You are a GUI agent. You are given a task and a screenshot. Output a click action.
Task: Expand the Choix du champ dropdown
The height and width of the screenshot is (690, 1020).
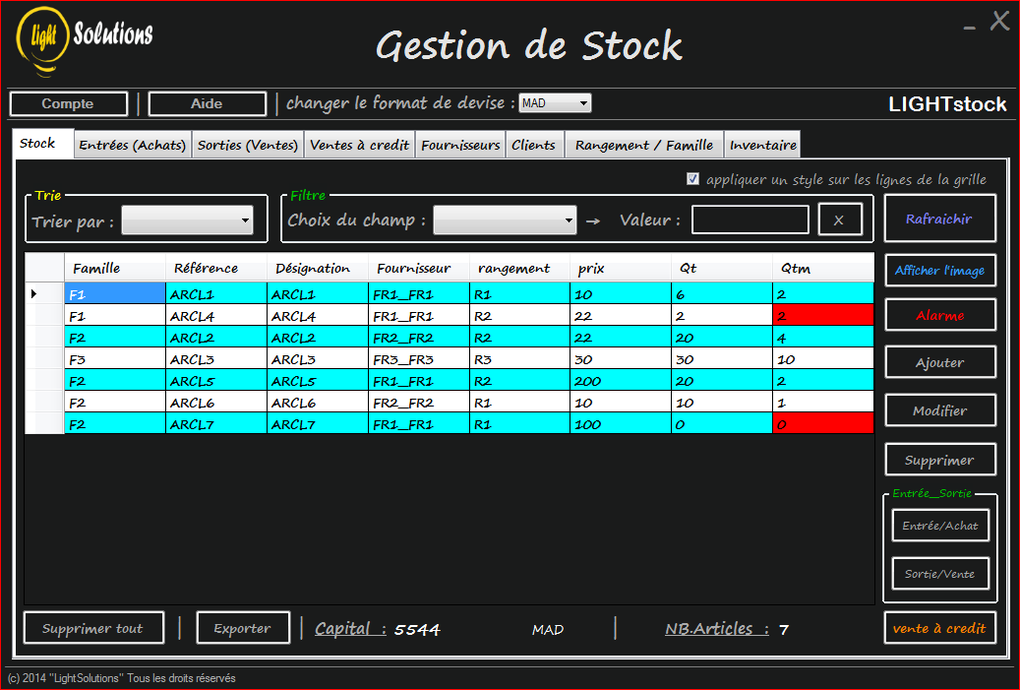coord(505,219)
